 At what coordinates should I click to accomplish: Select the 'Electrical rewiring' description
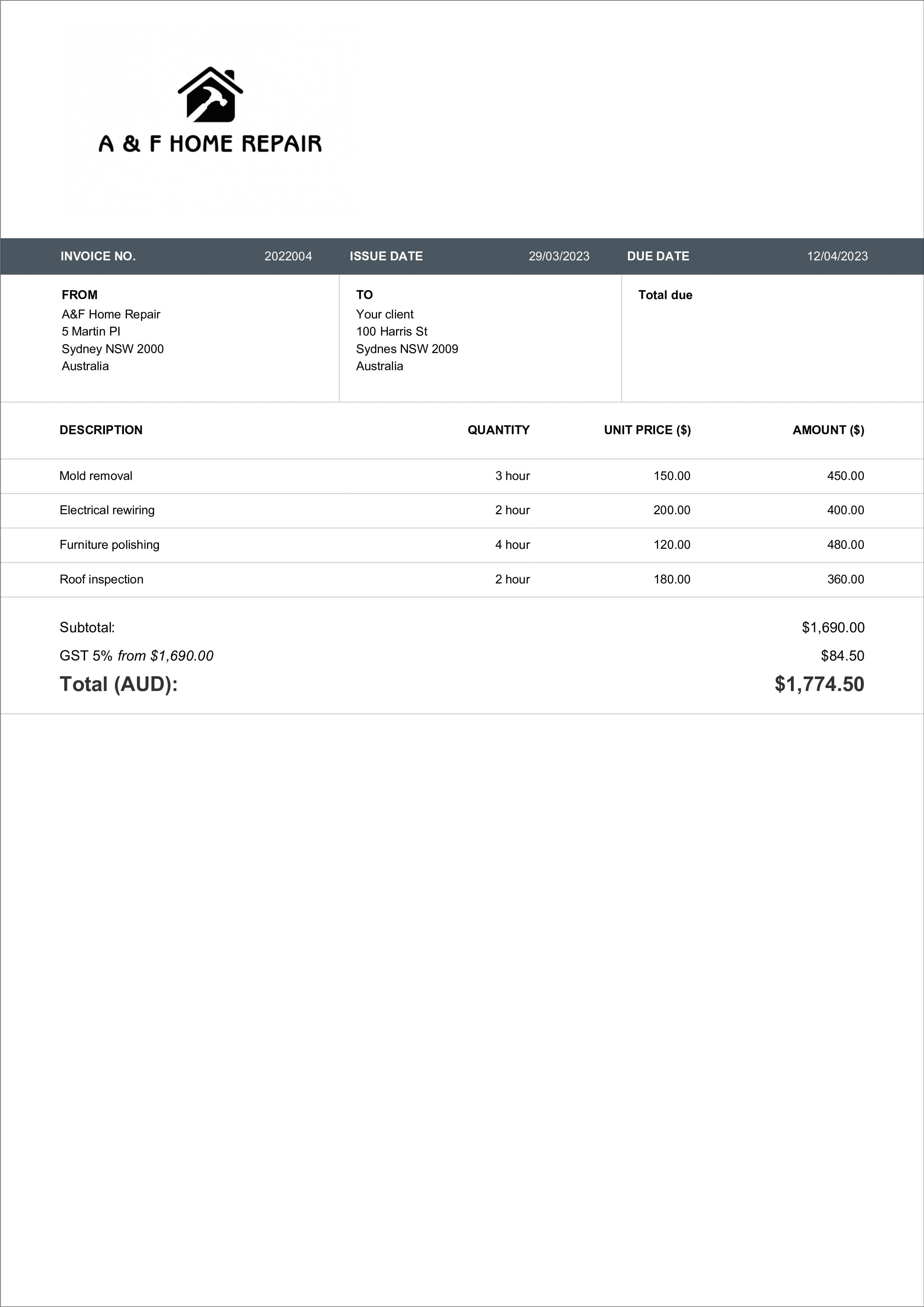[x=107, y=510]
